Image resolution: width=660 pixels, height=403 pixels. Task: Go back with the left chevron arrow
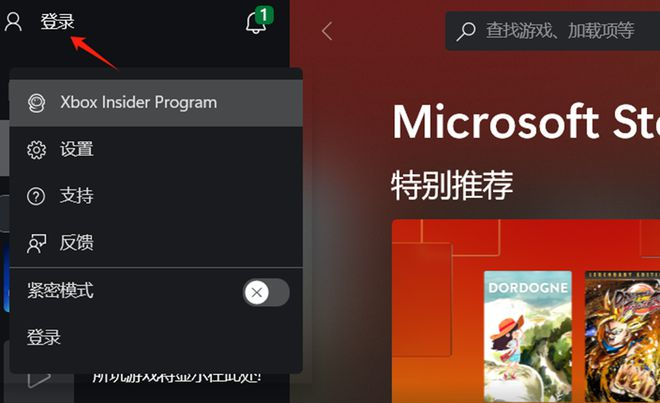pos(327,31)
